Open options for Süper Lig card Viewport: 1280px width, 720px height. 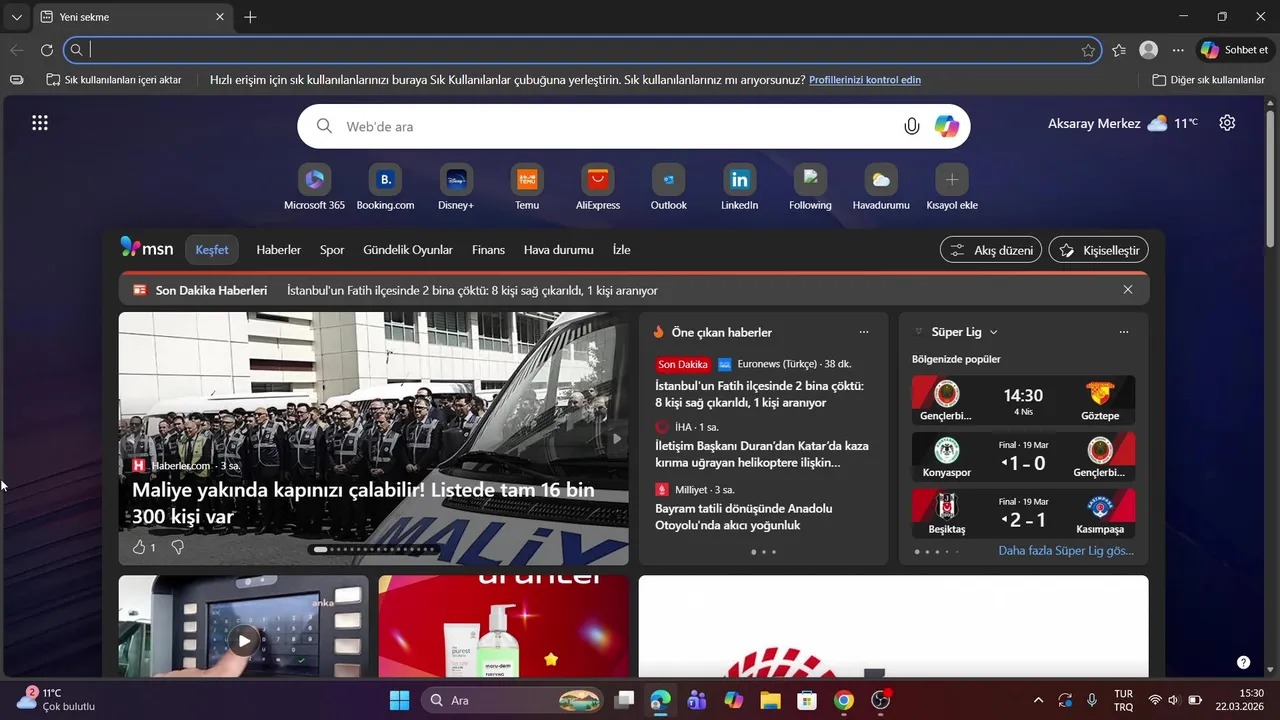[1124, 332]
